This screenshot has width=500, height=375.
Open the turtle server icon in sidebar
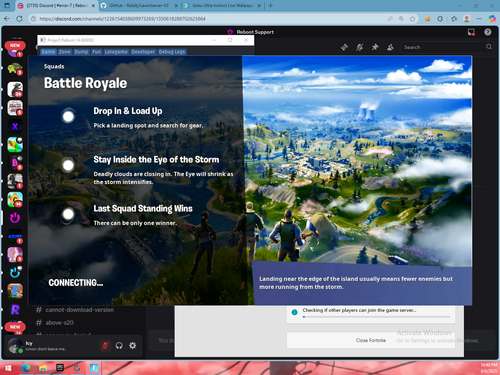click(15, 69)
